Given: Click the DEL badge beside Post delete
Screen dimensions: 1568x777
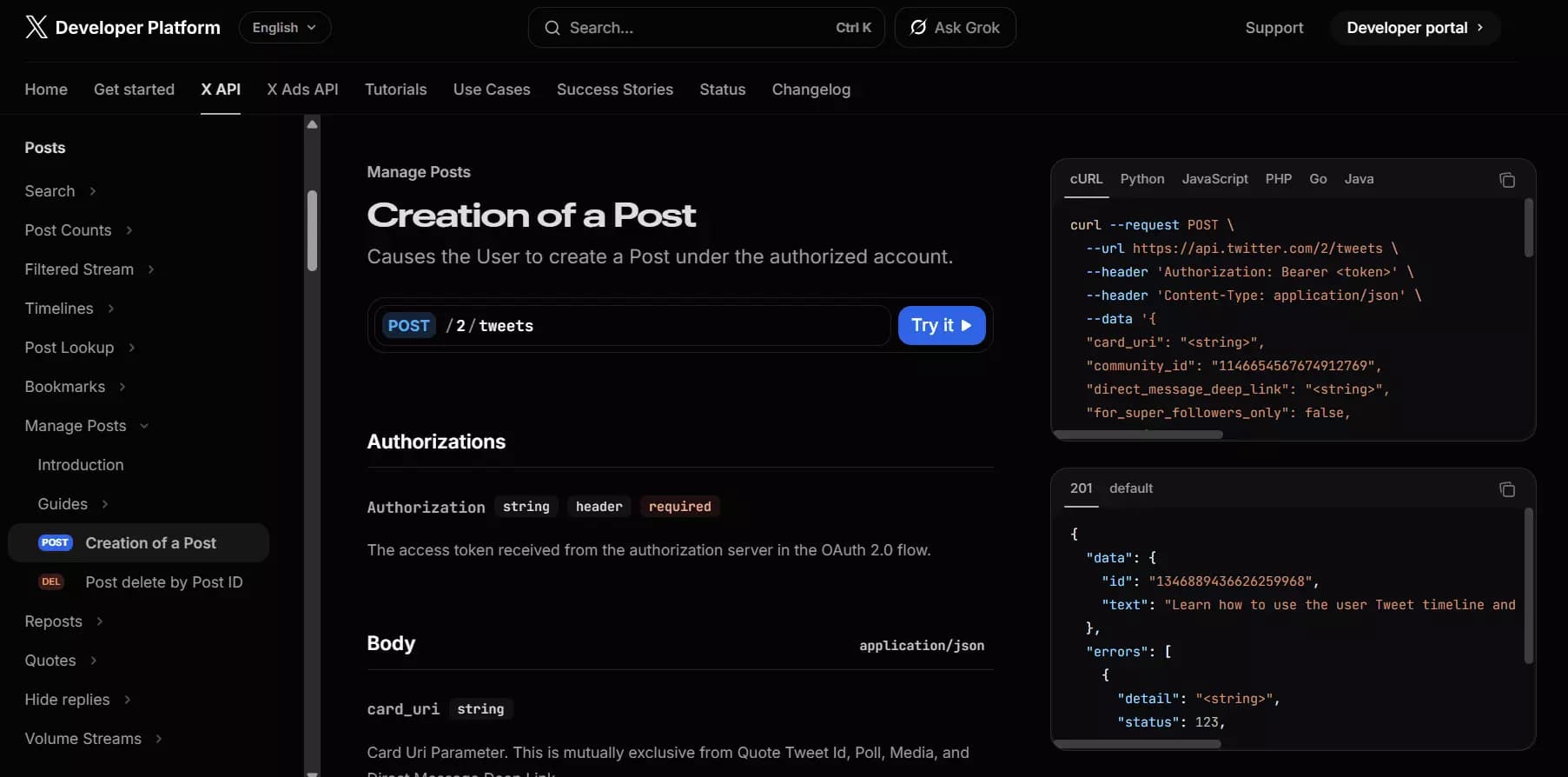Looking at the screenshot, I should (51, 581).
